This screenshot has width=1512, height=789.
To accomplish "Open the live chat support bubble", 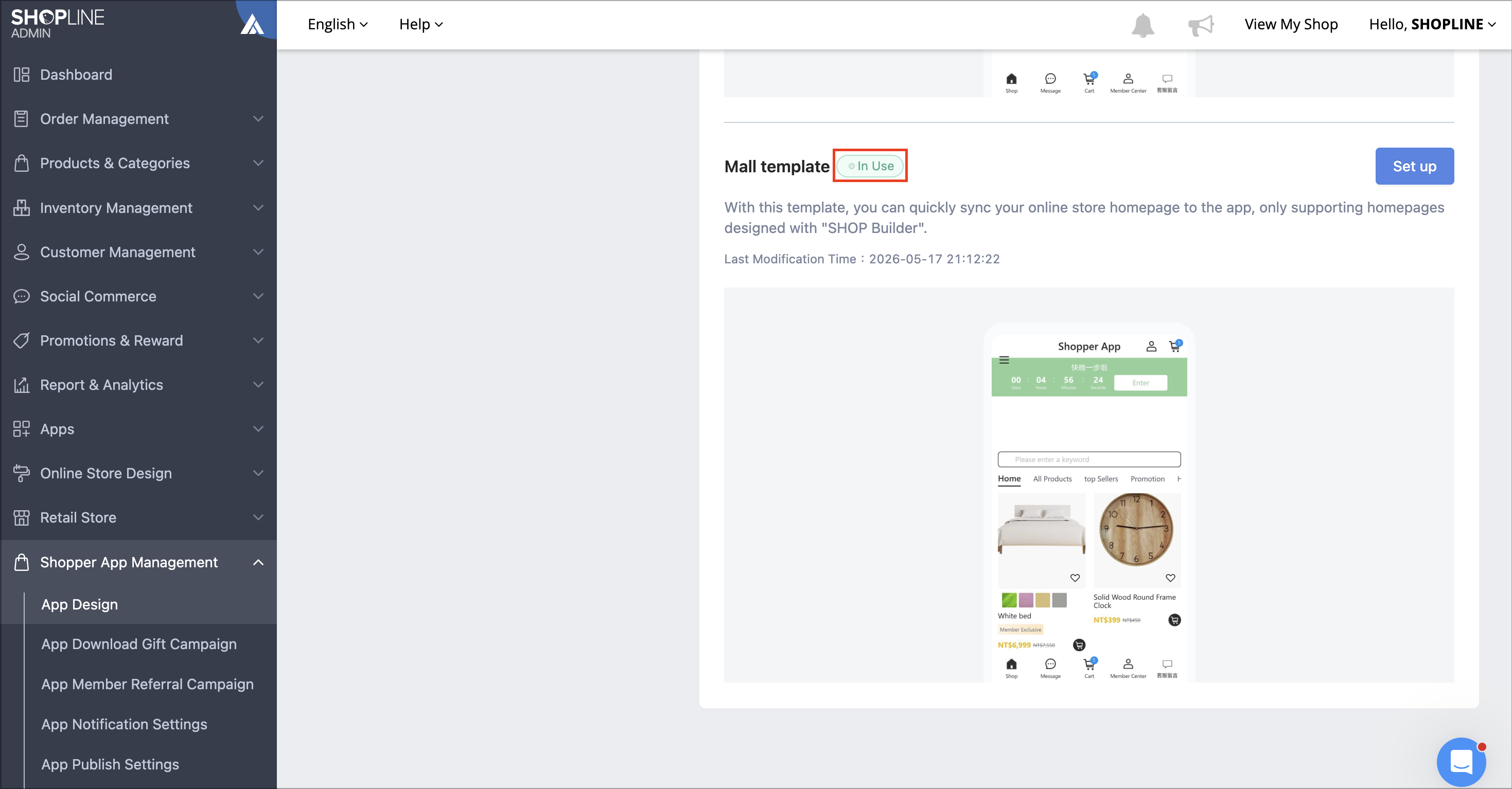I will [x=1461, y=761].
